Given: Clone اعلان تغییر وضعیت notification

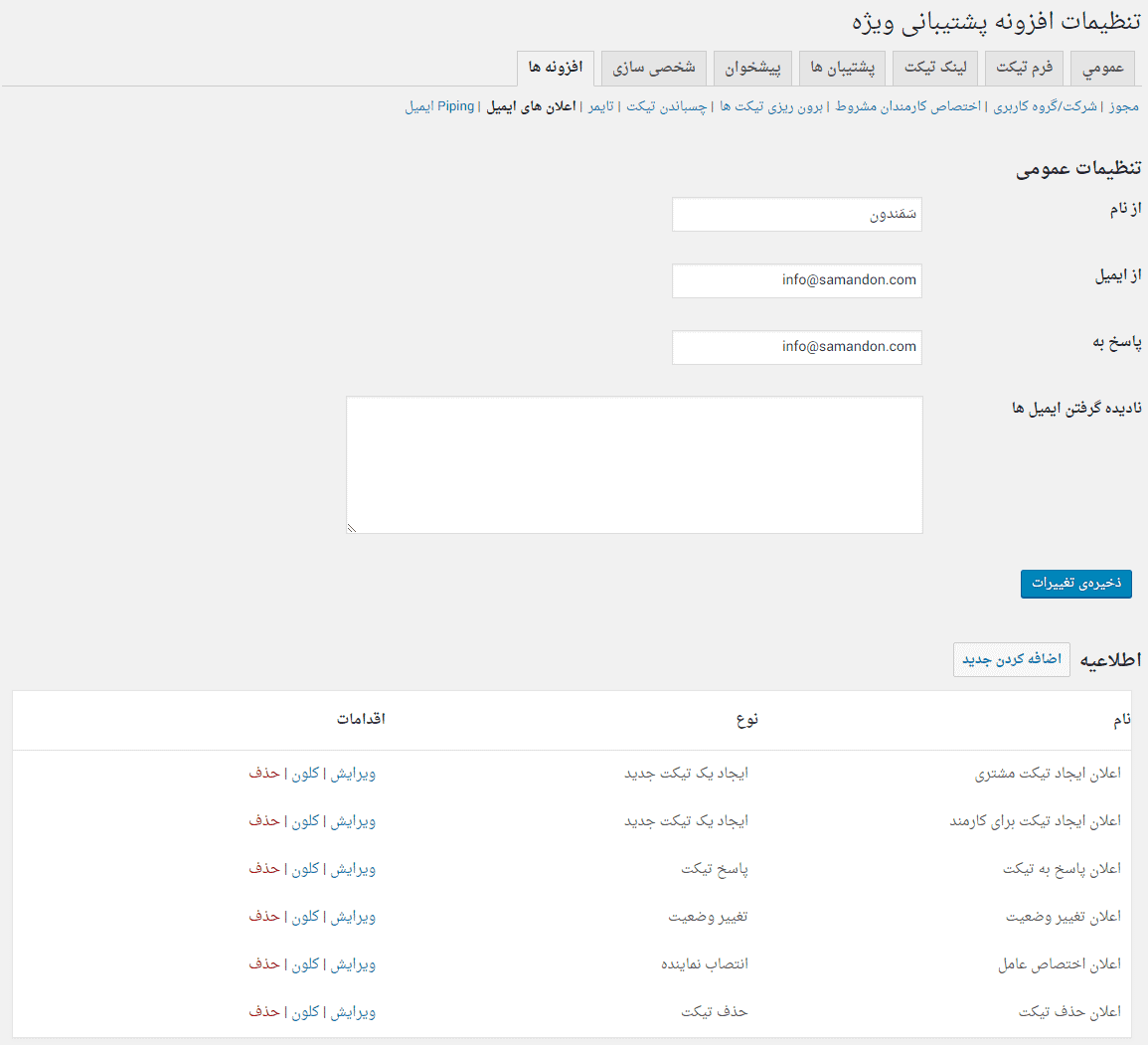Looking at the screenshot, I should click(x=305, y=916).
